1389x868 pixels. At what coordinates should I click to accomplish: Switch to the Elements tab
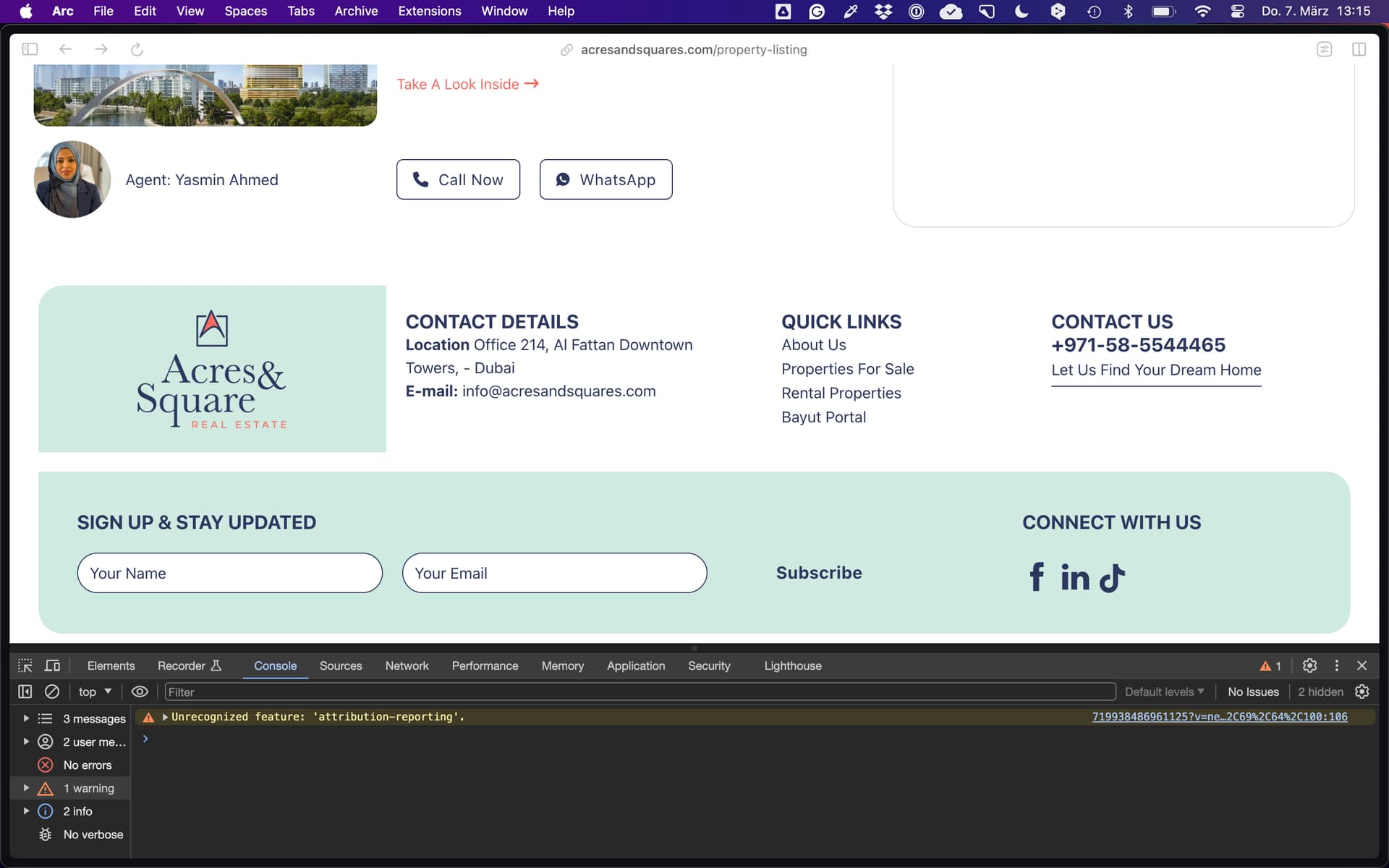[x=111, y=665]
